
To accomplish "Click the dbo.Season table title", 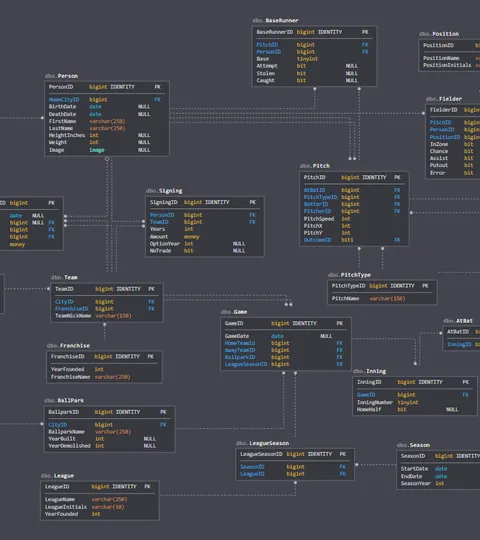I will (413, 445).
